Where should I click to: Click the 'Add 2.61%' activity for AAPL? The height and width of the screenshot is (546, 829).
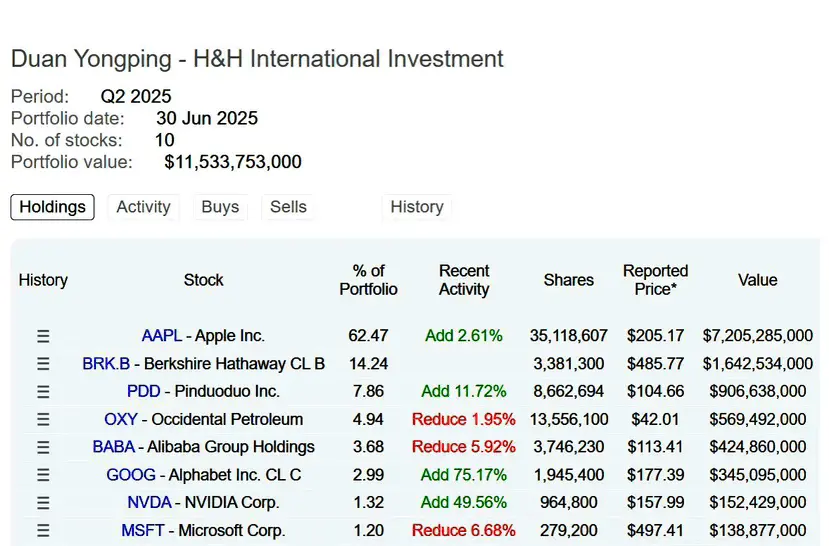tap(464, 336)
